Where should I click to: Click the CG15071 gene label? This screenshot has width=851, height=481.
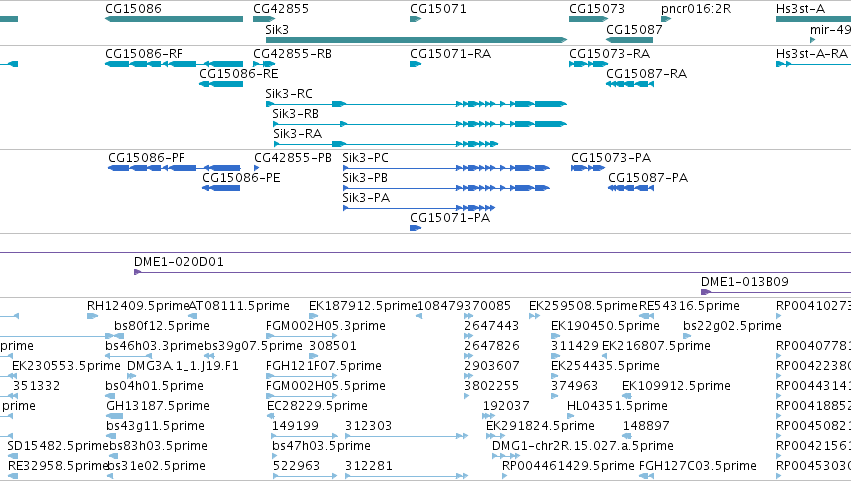[x=438, y=9]
